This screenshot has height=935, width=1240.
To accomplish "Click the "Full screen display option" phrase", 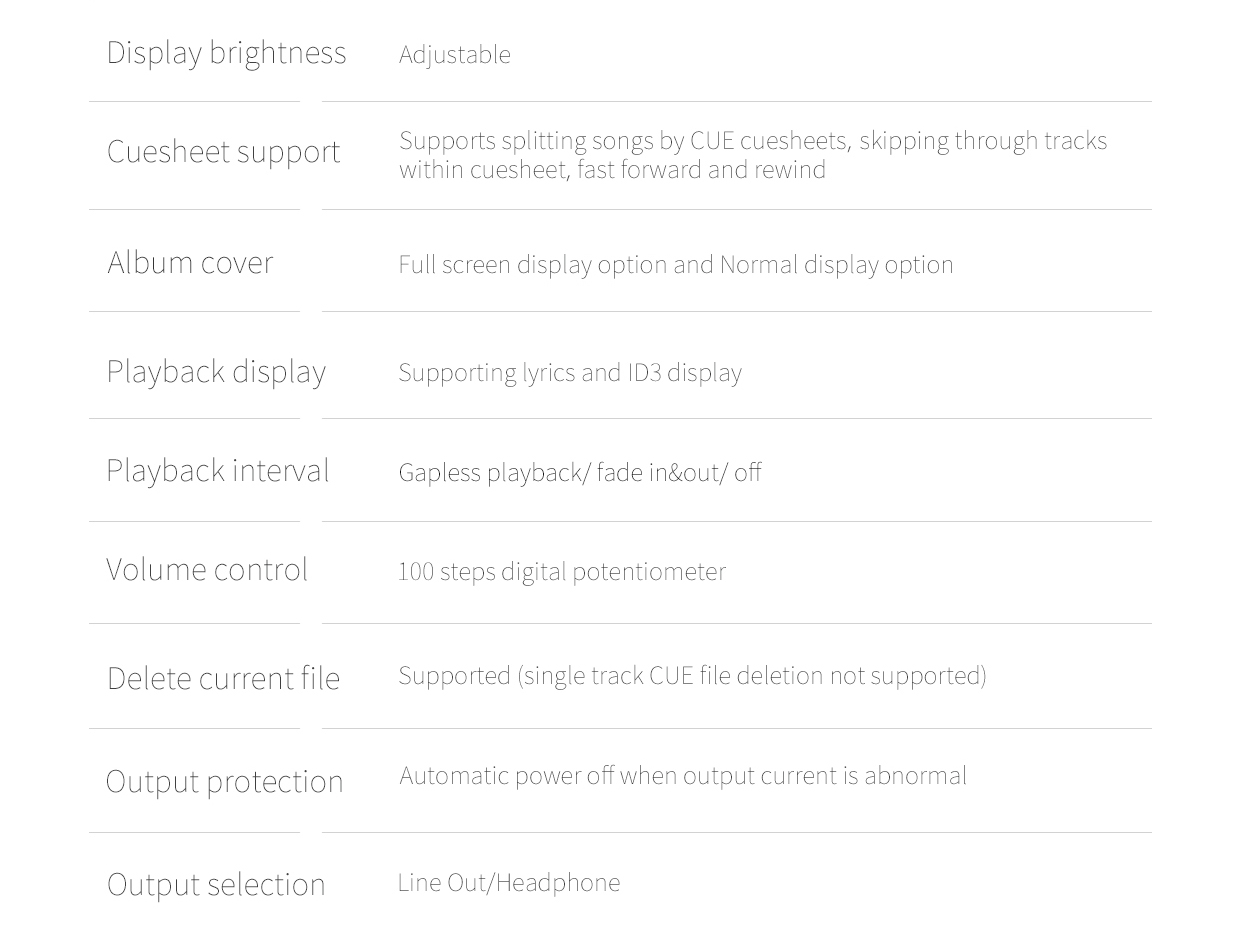I will click(532, 265).
